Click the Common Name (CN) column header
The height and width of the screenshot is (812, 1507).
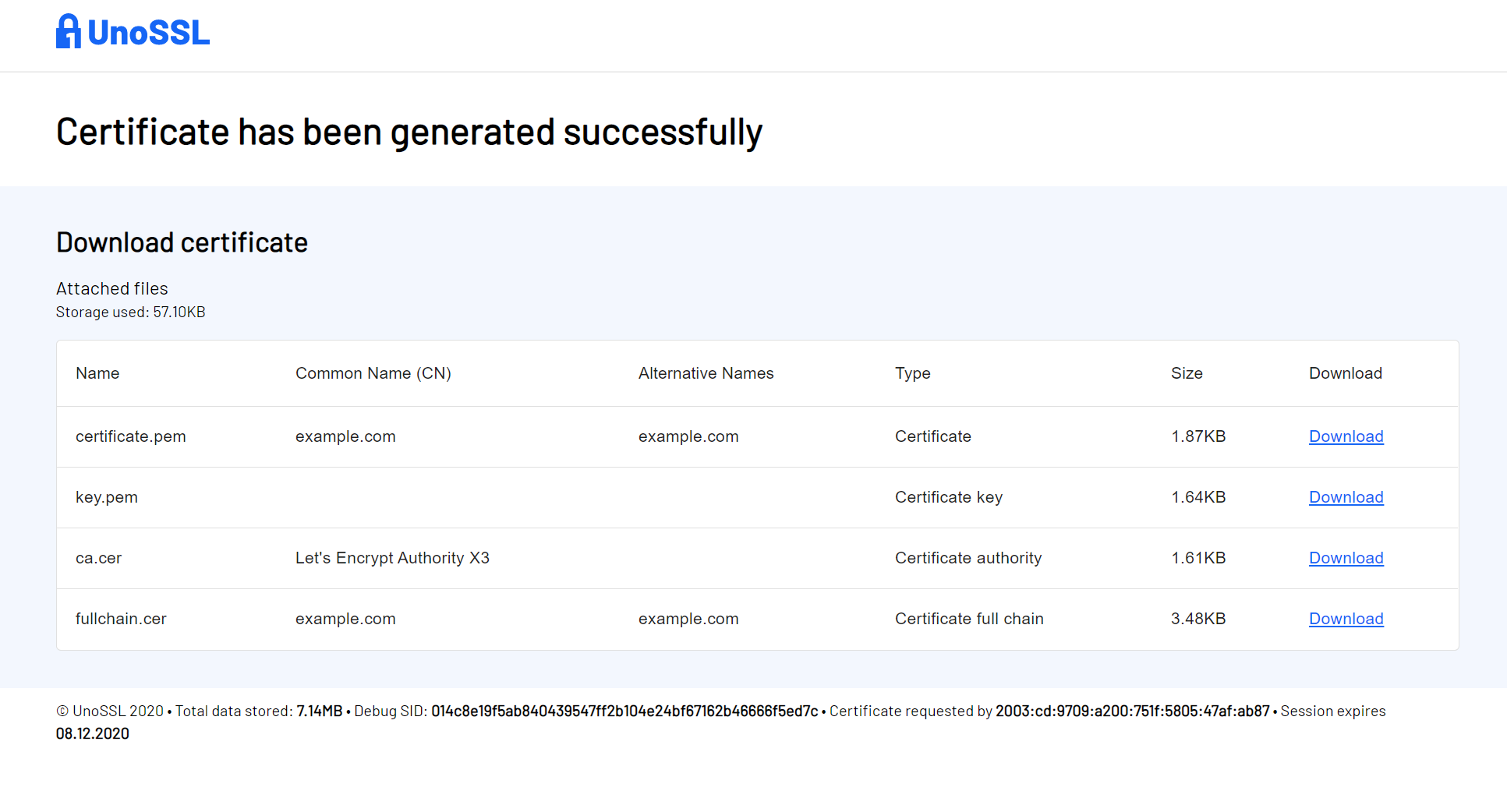pos(373,373)
